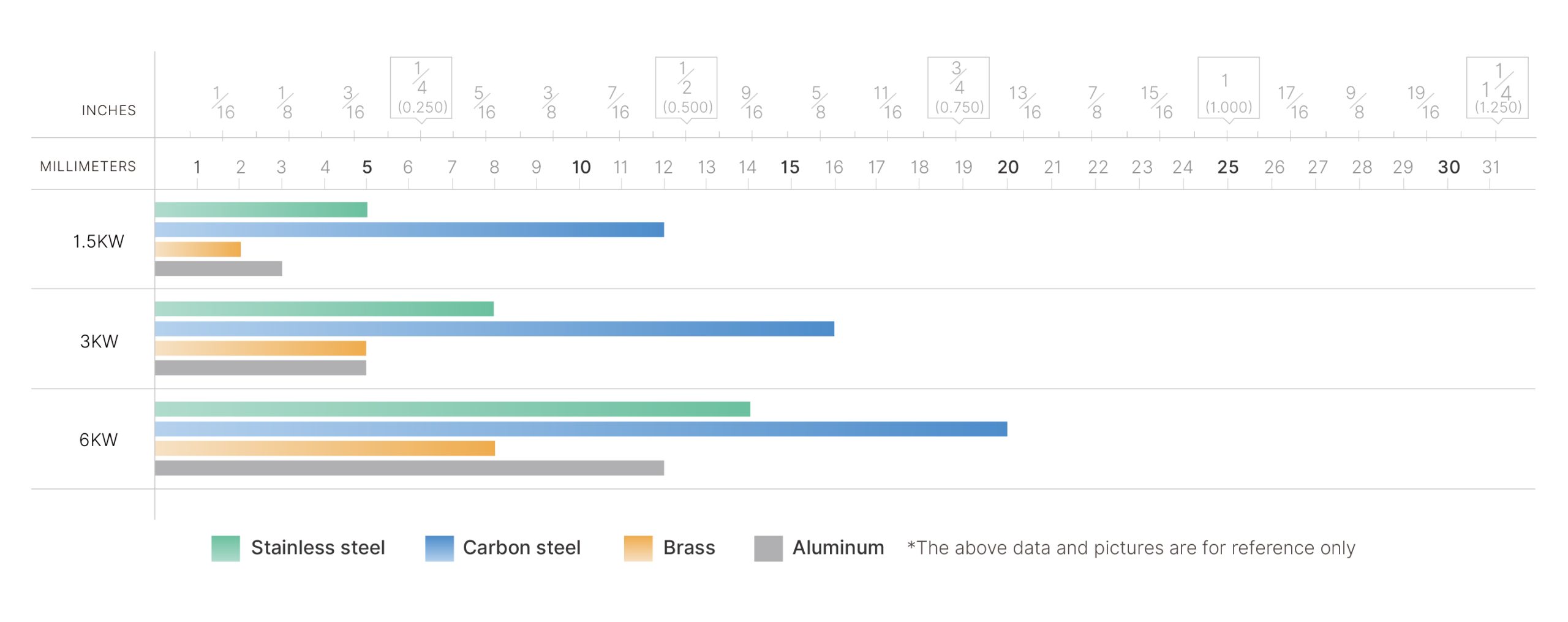The width and height of the screenshot is (1568, 622).
Task: Click the Brass legend swatch
Action: tap(638, 548)
